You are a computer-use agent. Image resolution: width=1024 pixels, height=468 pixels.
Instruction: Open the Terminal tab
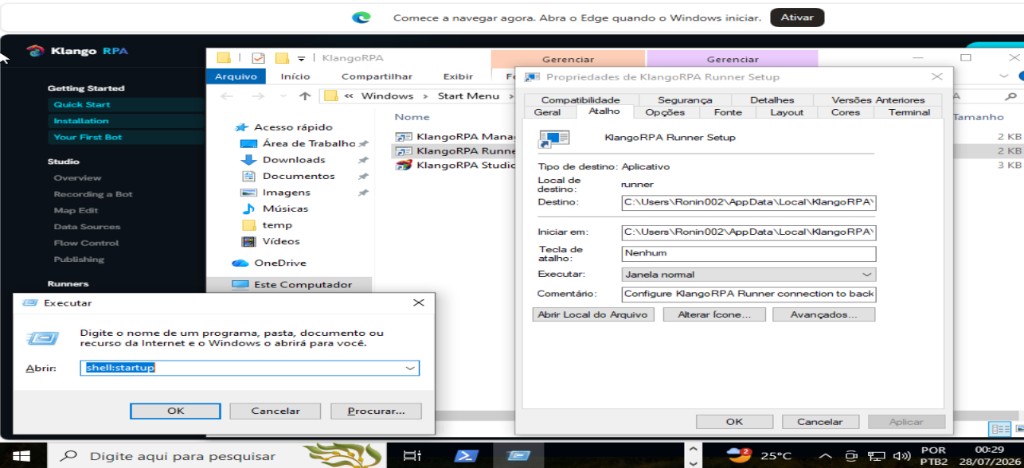pos(908,112)
